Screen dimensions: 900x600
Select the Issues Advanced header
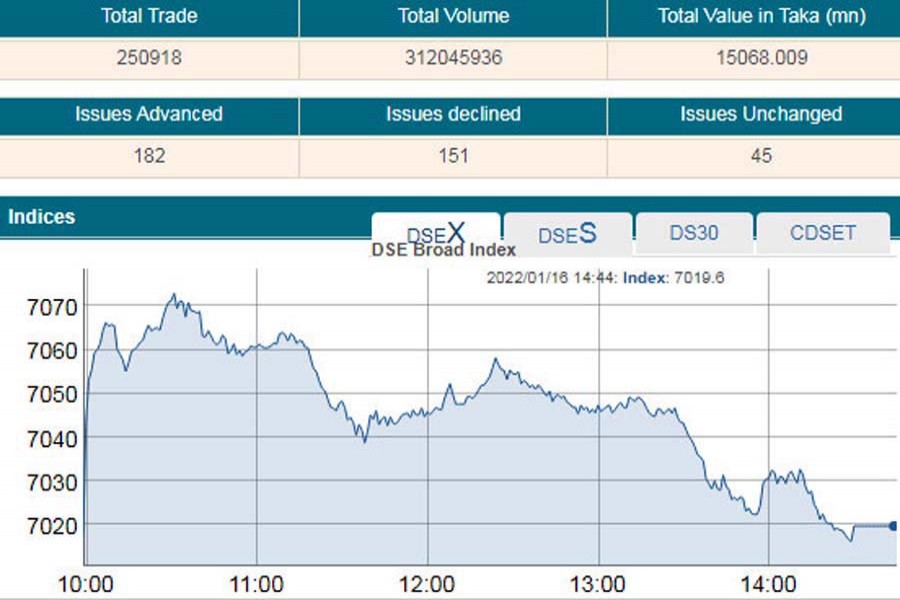click(149, 114)
